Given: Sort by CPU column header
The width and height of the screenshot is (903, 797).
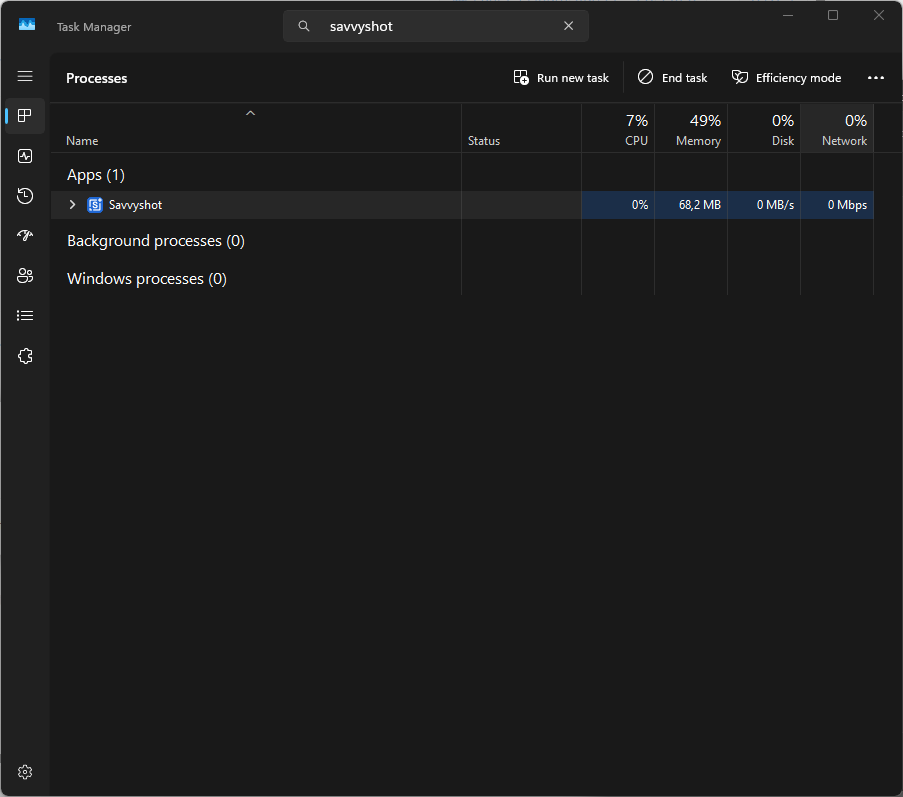Looking at the screenshot, I should 618,128.
